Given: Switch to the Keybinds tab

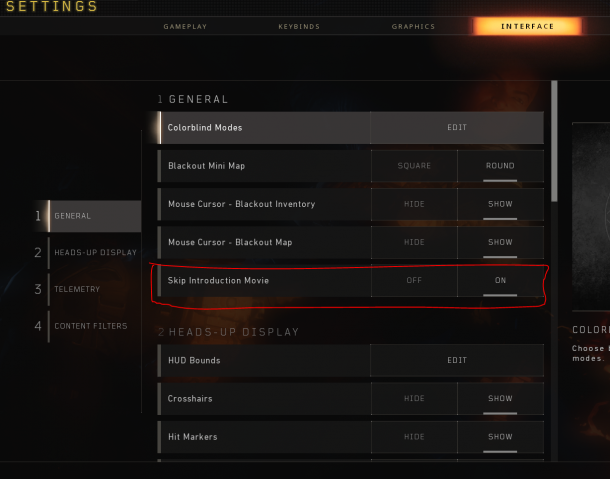Looking at the screenshot, I should click(299, 26).
